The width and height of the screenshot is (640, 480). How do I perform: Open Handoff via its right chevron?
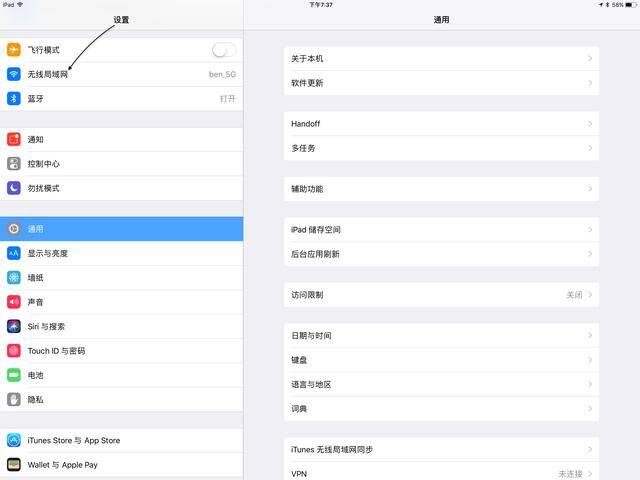click(590, 124)
